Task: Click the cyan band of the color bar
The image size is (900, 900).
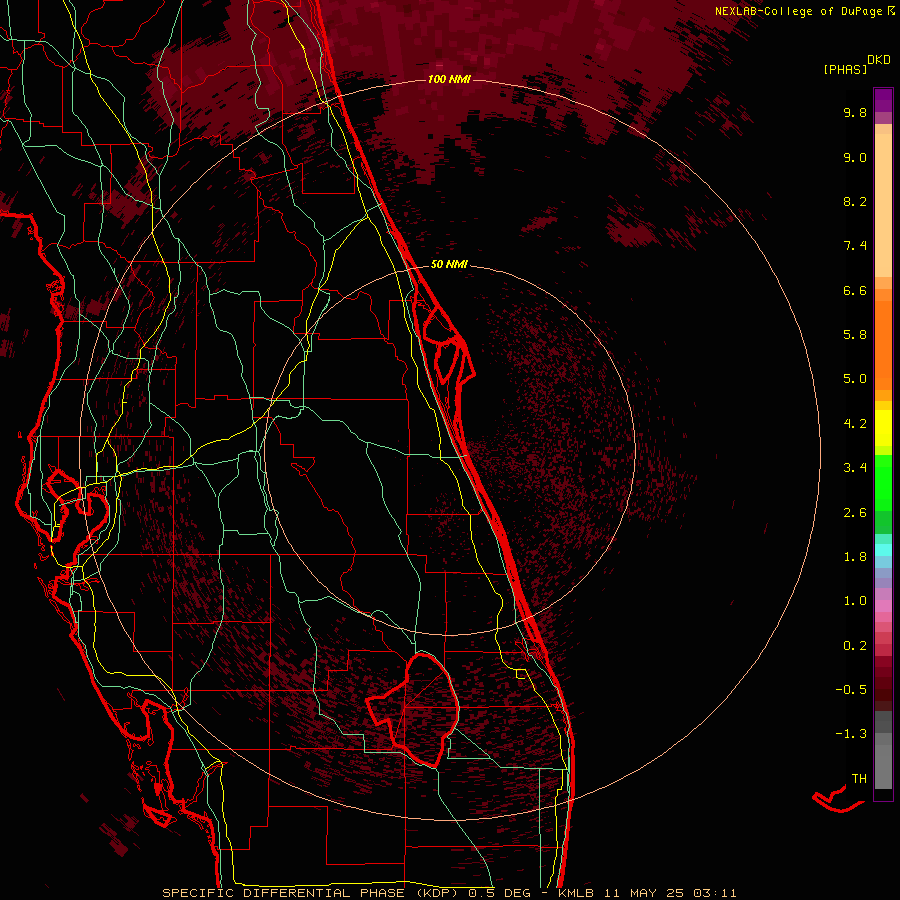Action: click(883, 550)
